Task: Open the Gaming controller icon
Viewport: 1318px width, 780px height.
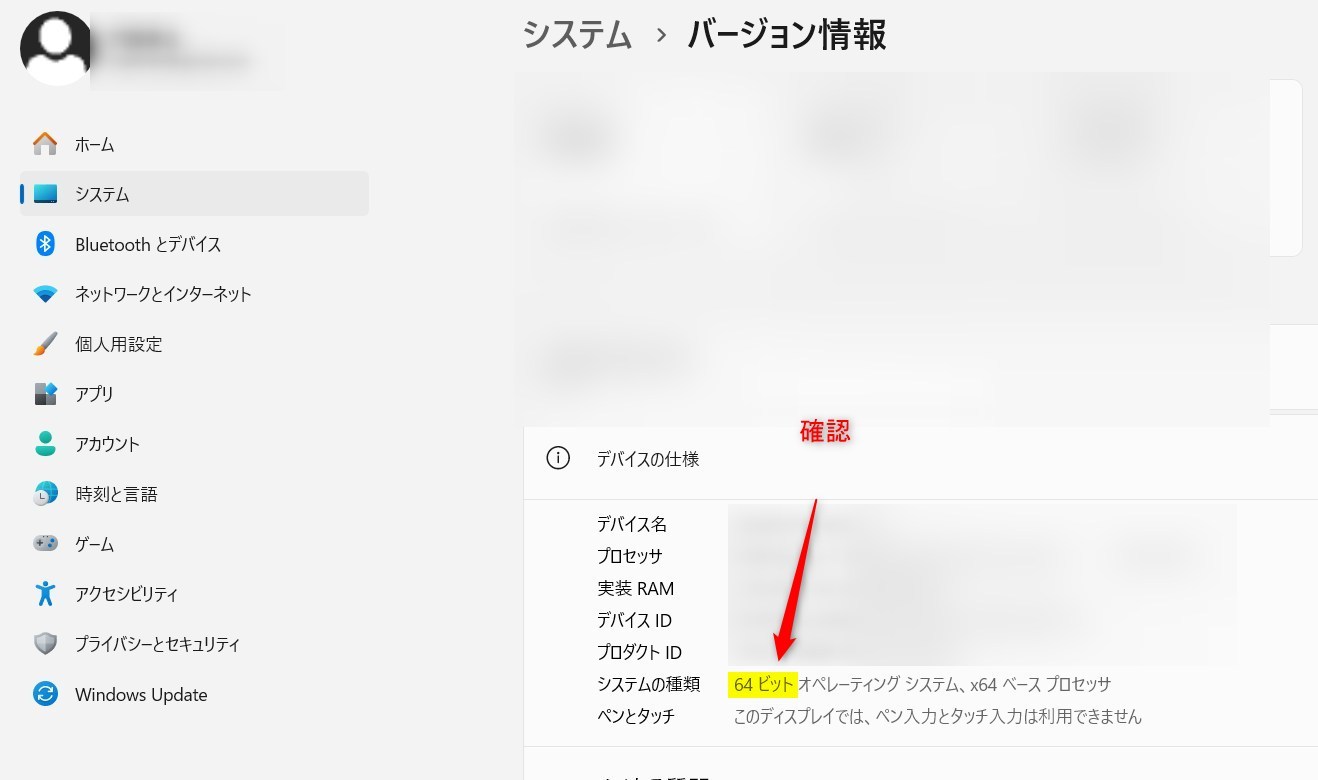Action: [x=45, y=544]
